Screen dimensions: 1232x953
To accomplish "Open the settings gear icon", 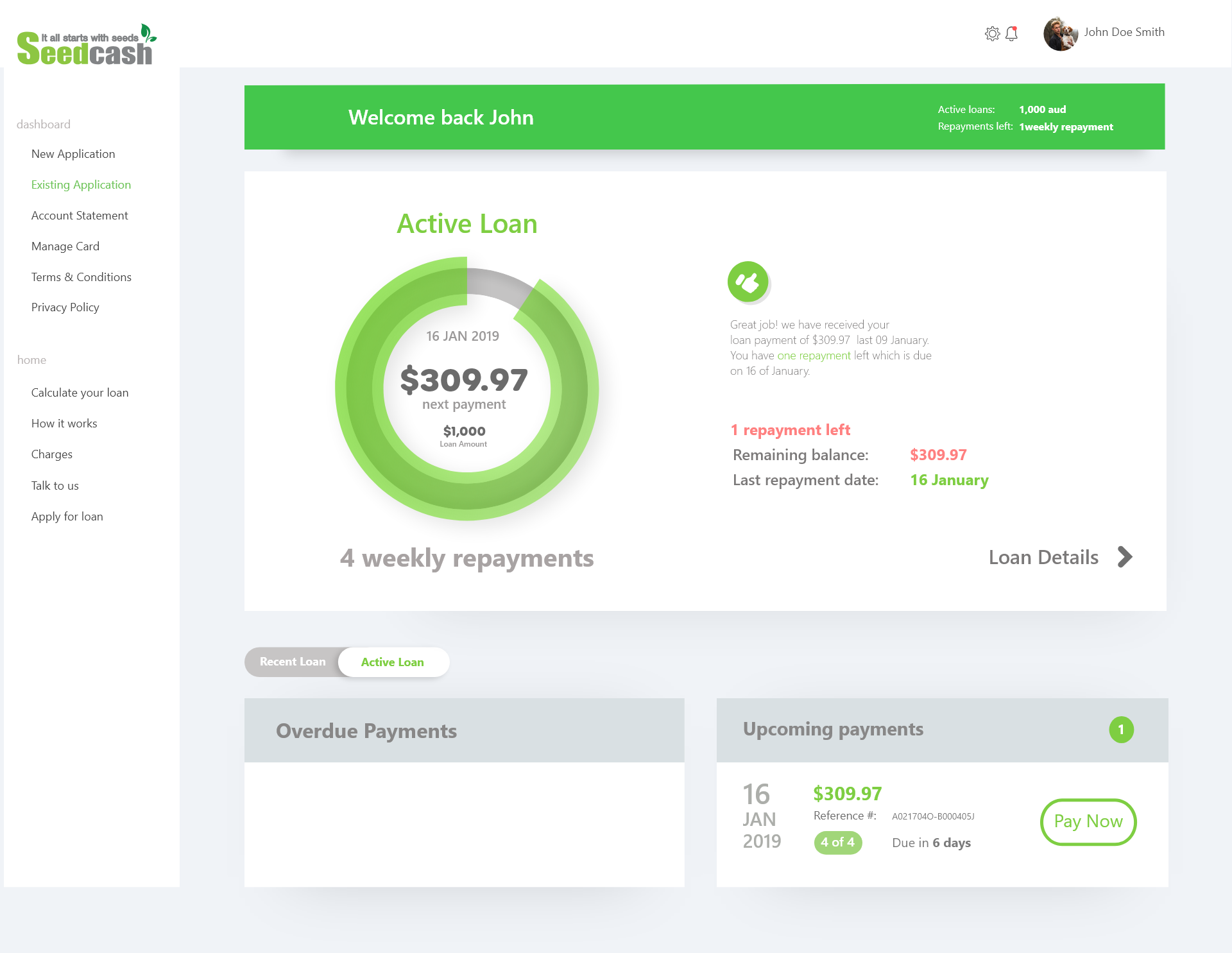I will tap(992, 33).
